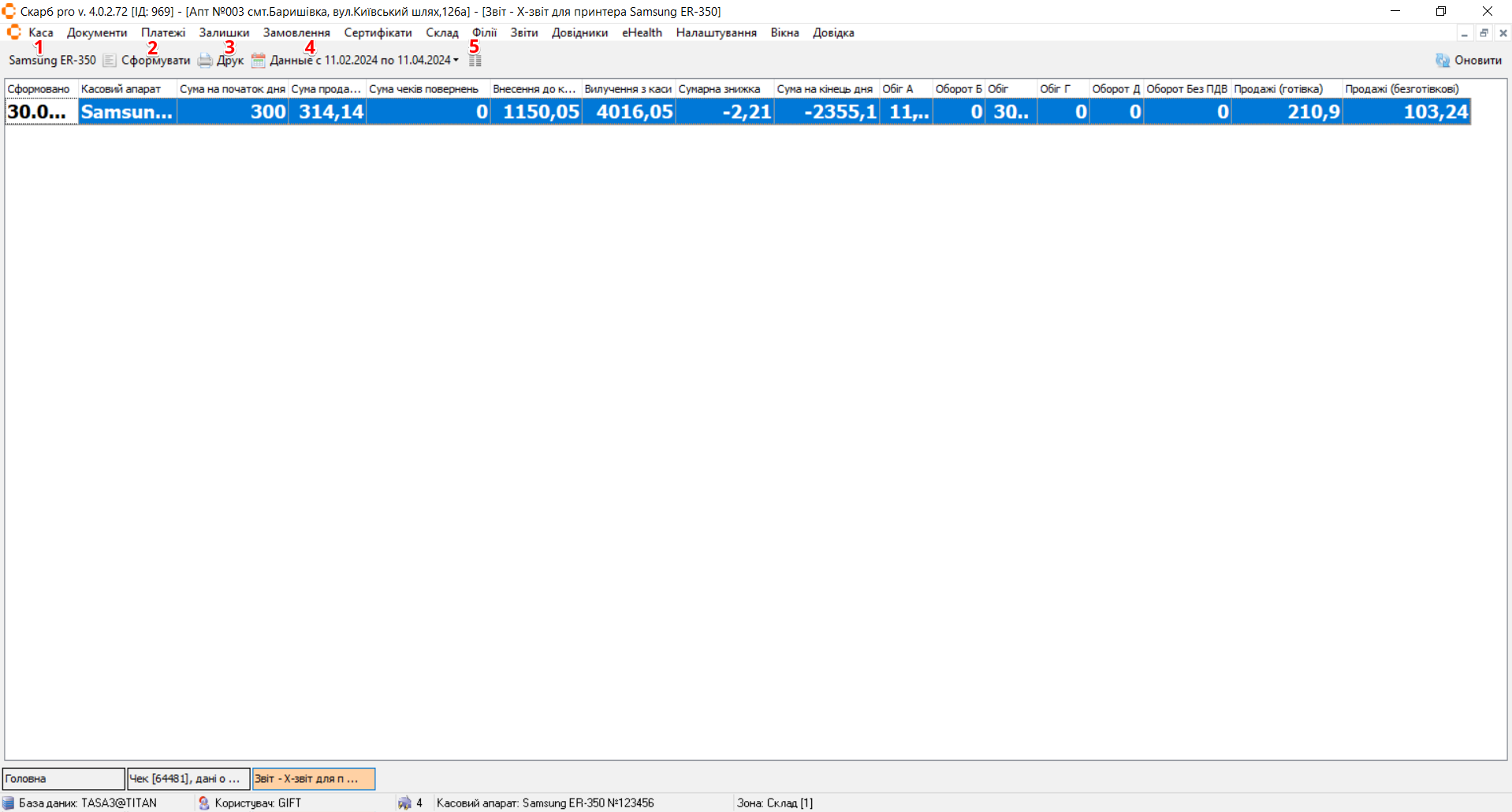Restore the inner report window
This screenshot has height=812, width=1512.
click(x=1484, y=33)
